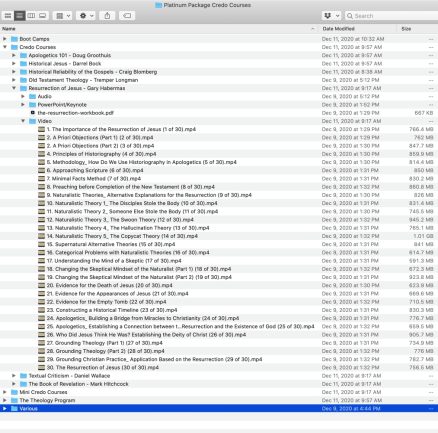Open the Dropbox toolbar menu
Image resolution: width=438 pixels, height=433 pixels.
(331, 16)
